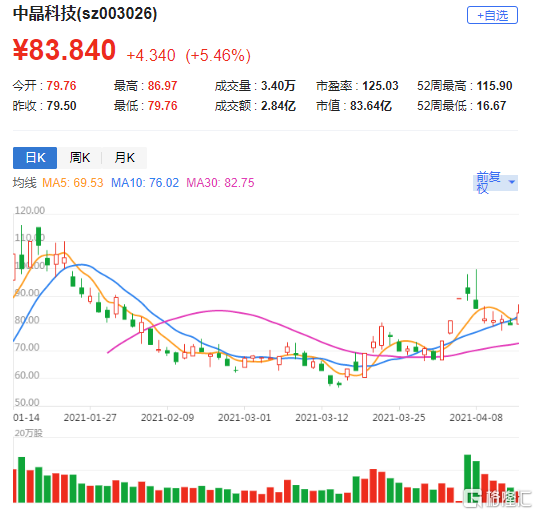Screen dimensions: 538x515
Task: Click the 2021-02-09 date axis label
Action: coord(167,418)
